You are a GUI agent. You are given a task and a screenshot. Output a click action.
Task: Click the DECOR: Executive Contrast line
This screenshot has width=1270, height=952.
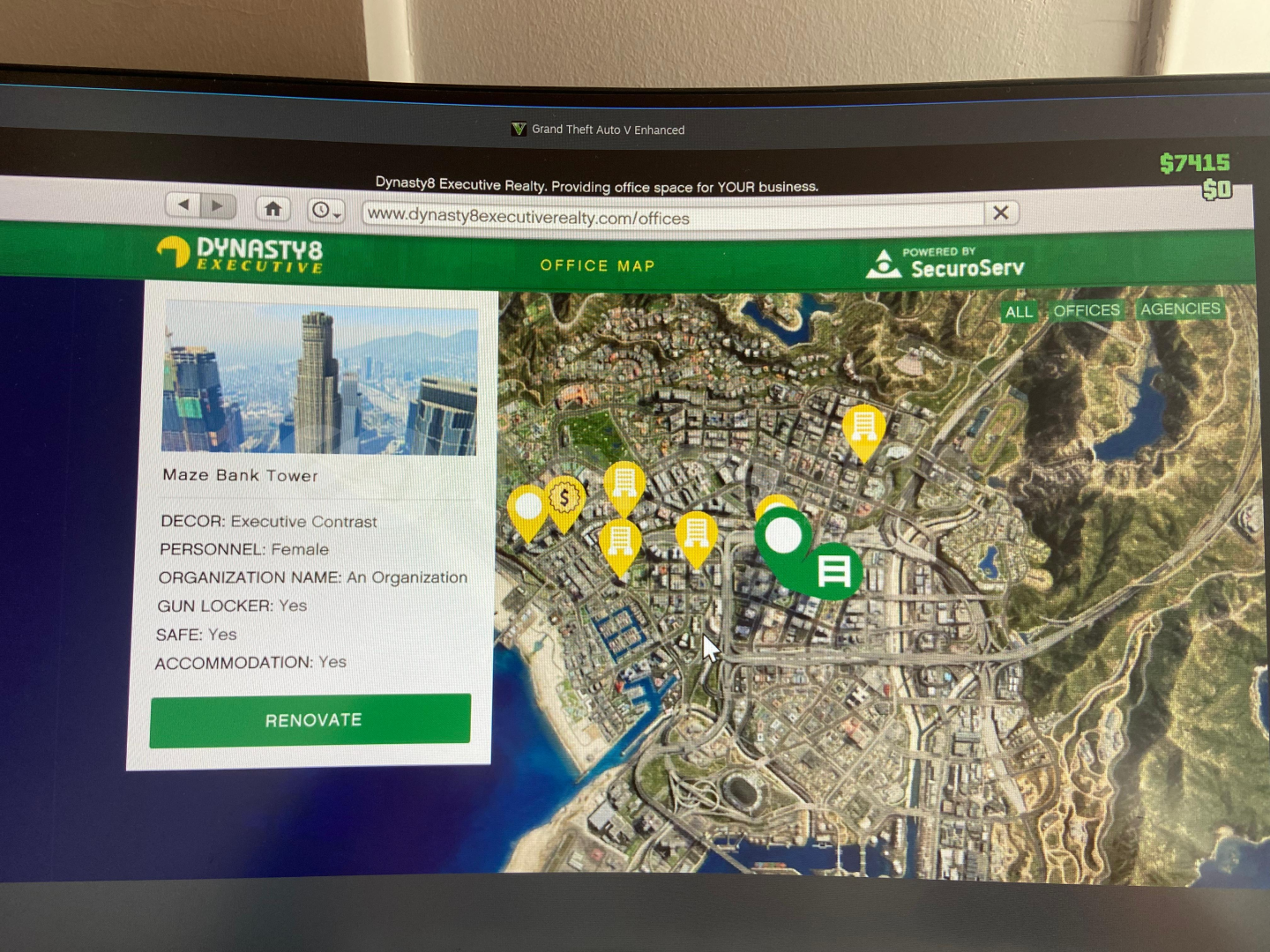click(268, 521)
